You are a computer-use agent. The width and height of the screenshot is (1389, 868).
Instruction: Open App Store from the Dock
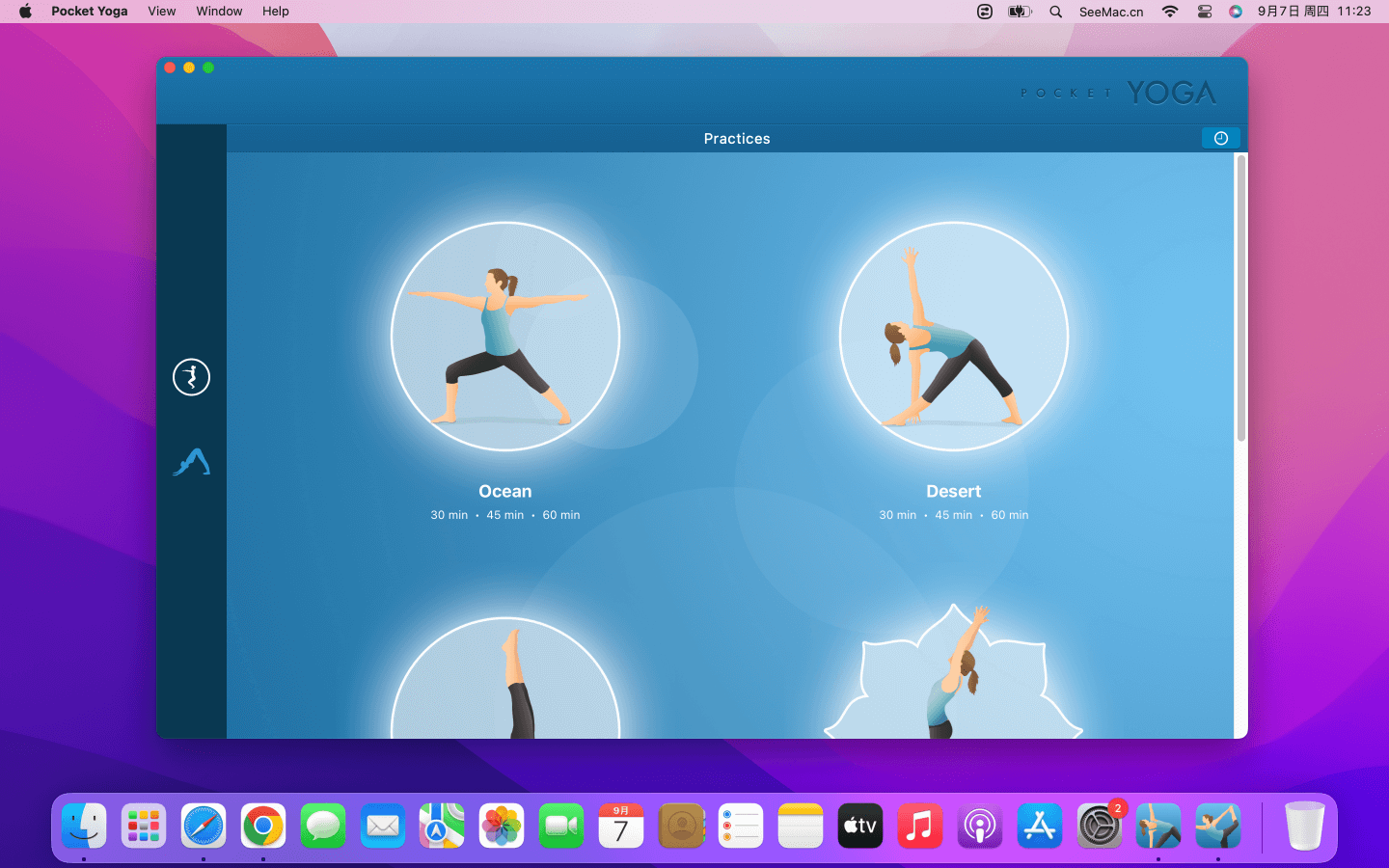(1039, 827)
